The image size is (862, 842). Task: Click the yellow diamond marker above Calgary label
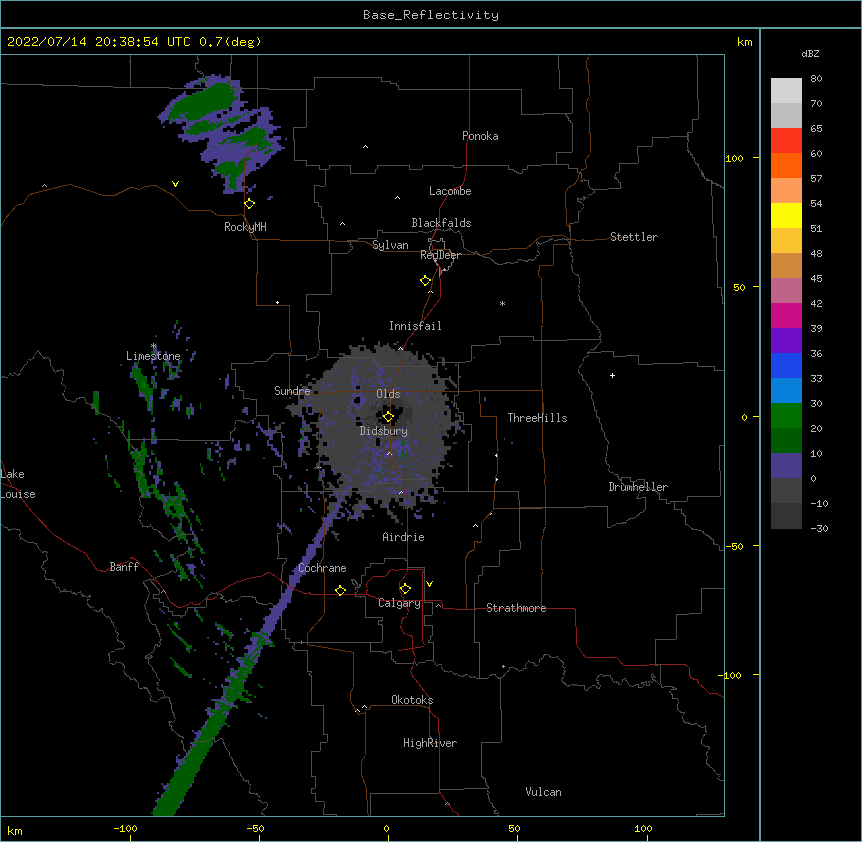tap(405, 589)
